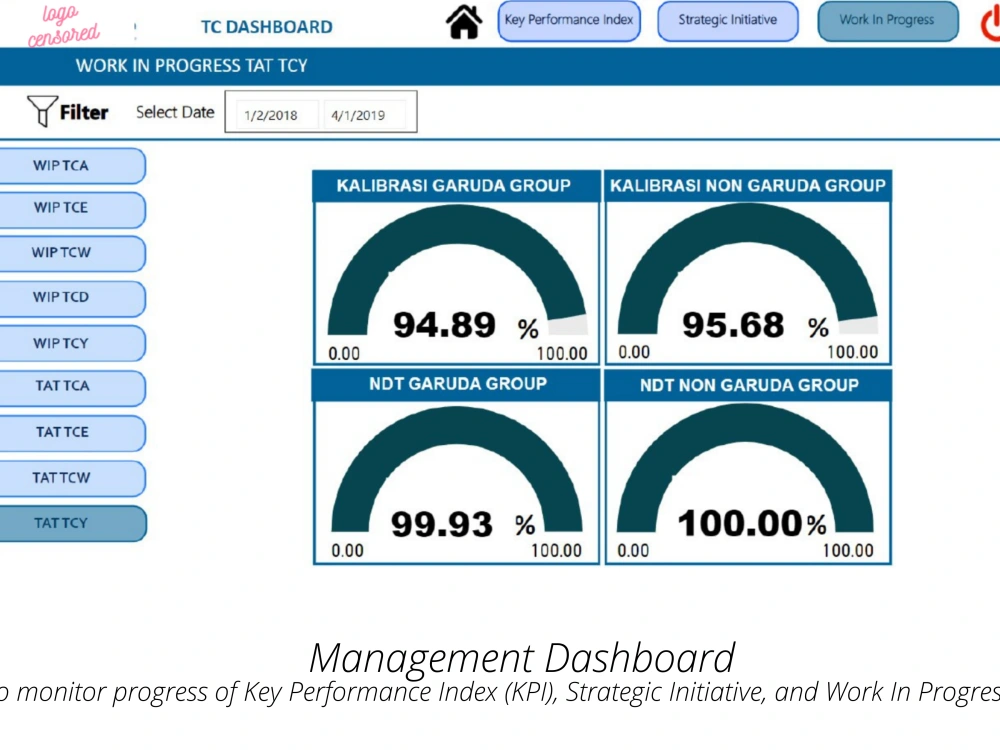Open the Strategic Initiative page
This screenshot has height=750, width=1000.
coord(728,21)
